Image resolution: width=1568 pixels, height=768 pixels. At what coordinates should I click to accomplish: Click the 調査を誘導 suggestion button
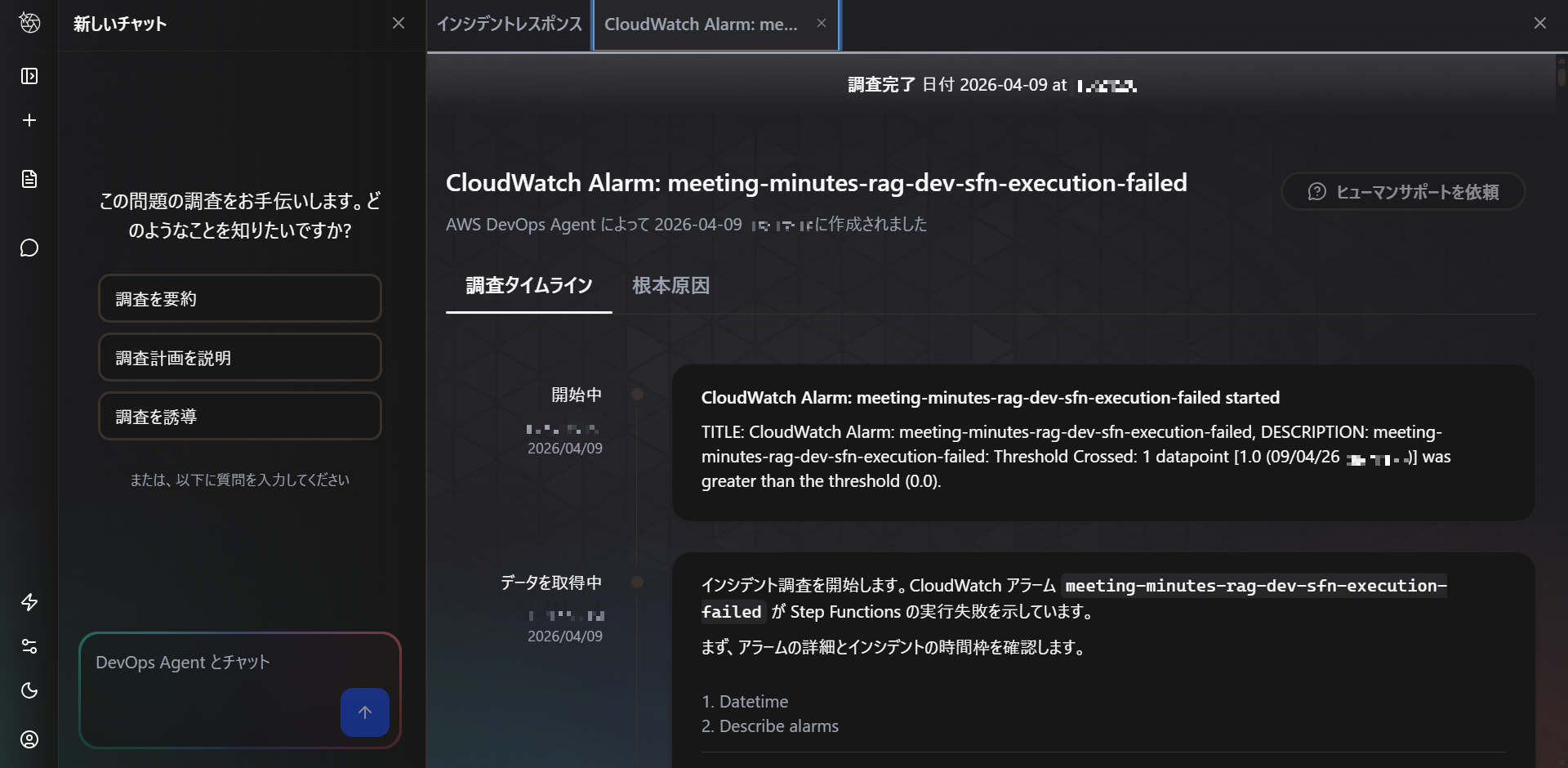(x=240, y=417)
